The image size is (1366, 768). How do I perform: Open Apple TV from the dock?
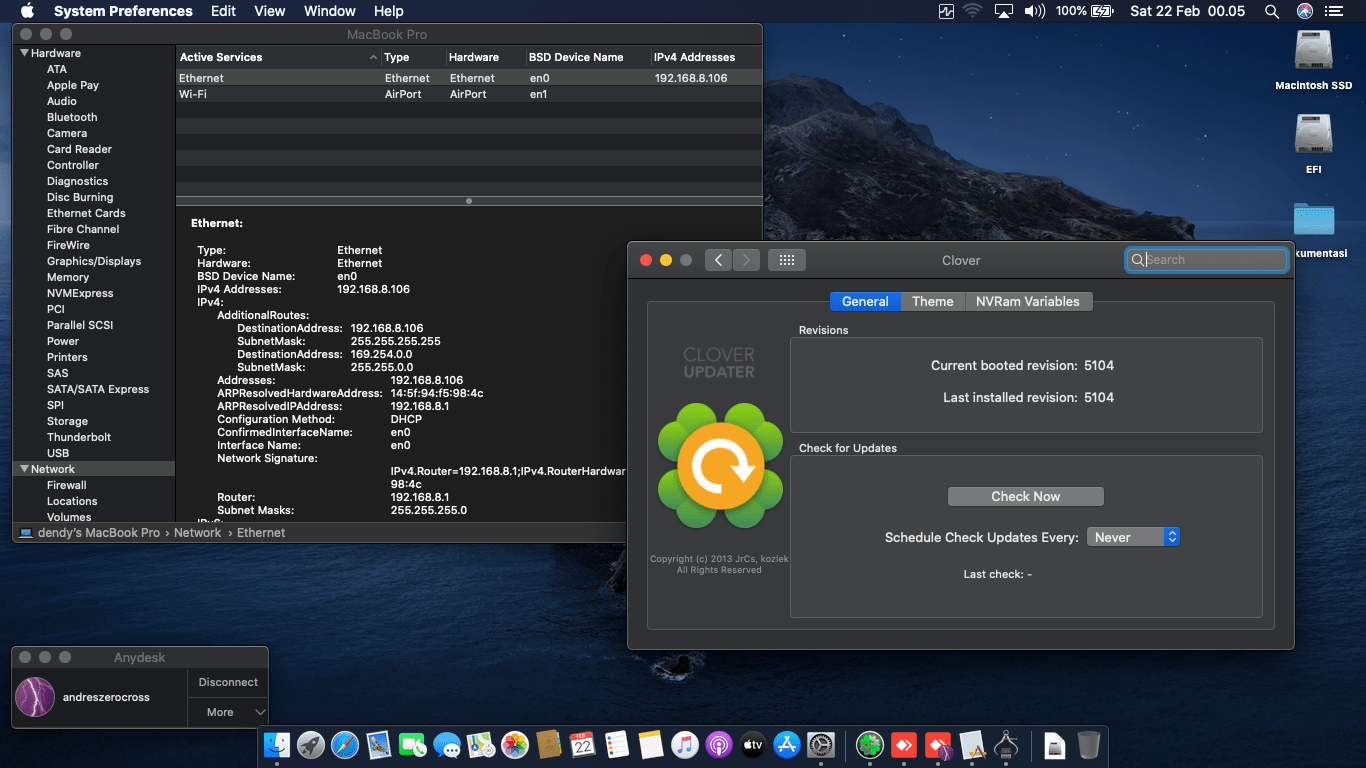tap(753, 745)
